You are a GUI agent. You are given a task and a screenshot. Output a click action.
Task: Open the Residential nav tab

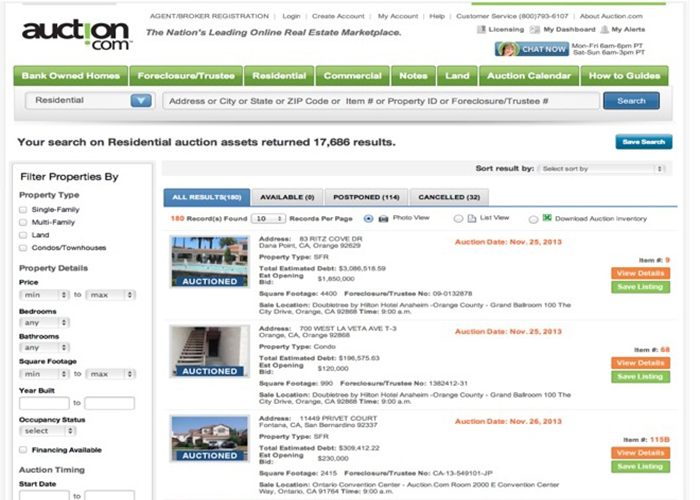279,76
